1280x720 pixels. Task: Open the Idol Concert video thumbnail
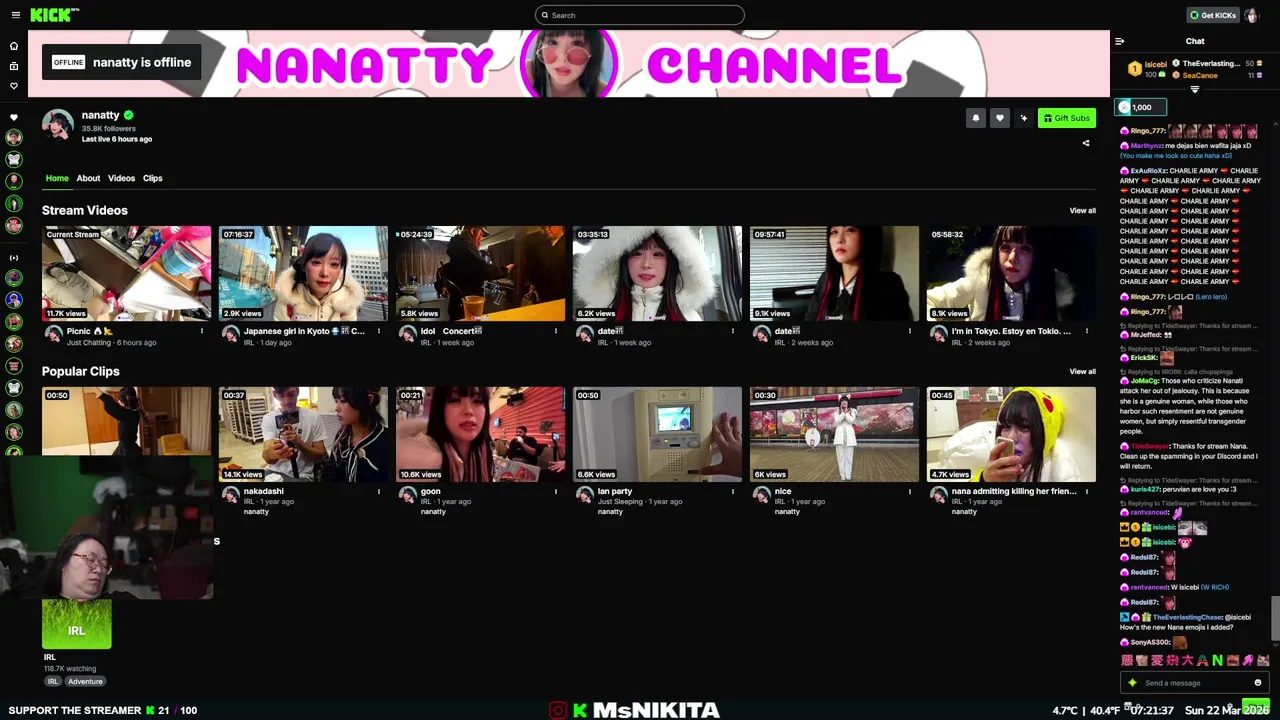pos(480,273)
